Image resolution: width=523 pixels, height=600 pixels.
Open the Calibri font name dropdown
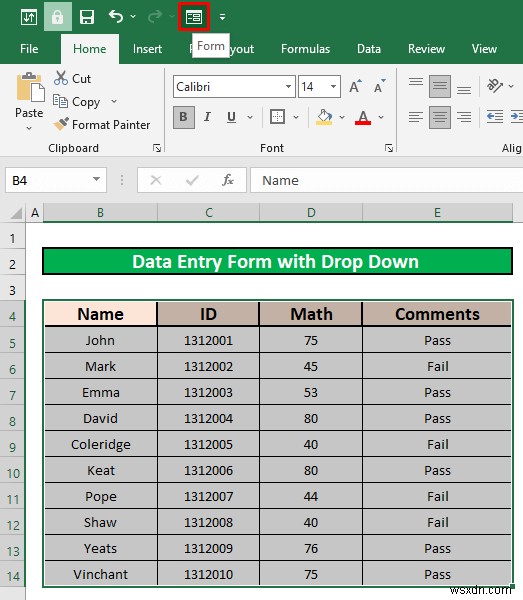click(x=288, y=86)
